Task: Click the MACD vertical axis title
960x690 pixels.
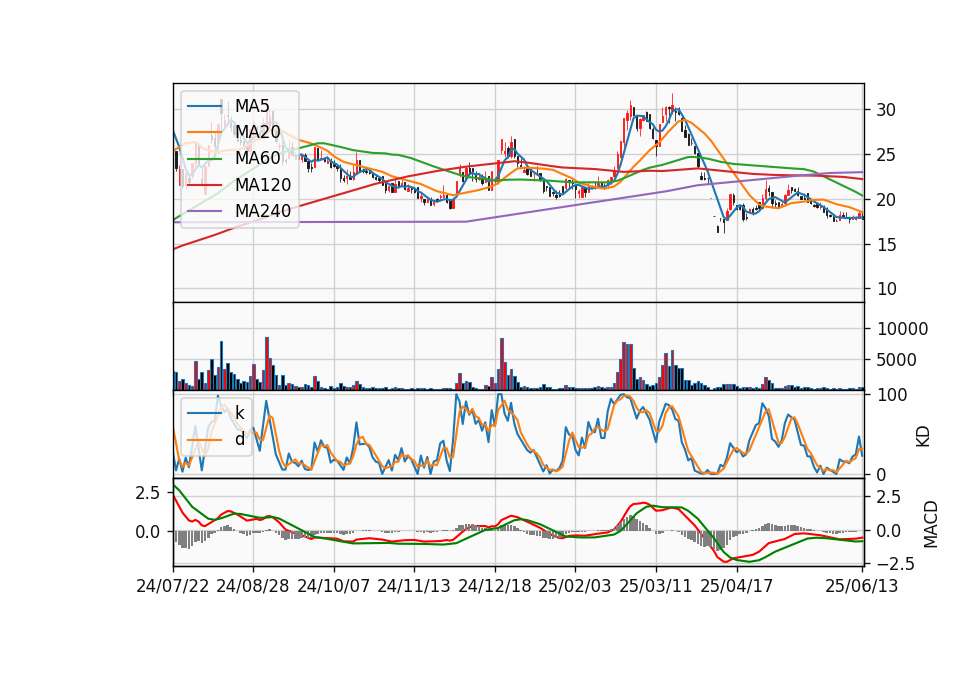Action: point(931,524)
